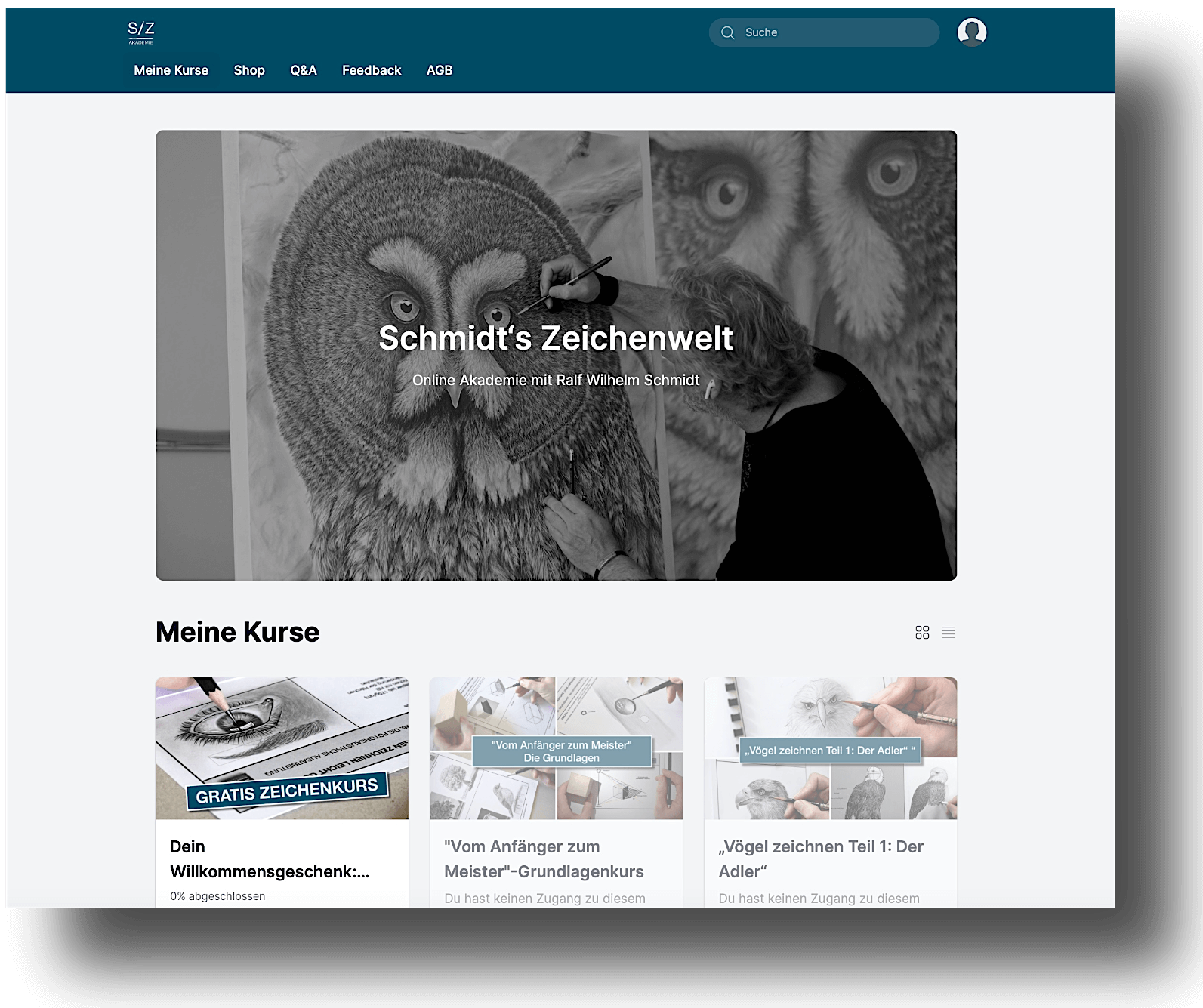Click the Dein Willkommensgeschenk course title

coord(269,859)
